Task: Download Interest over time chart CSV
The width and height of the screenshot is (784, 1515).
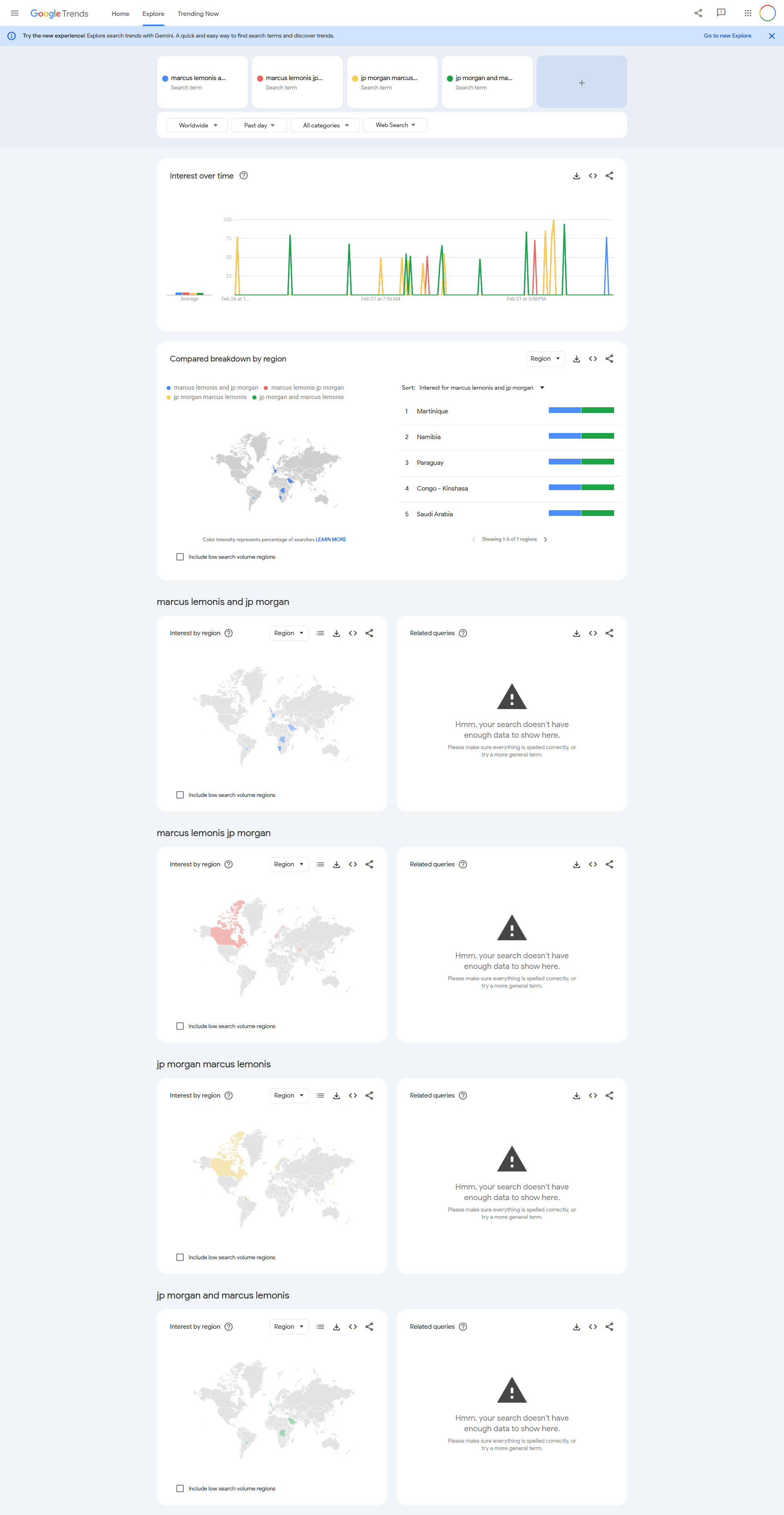Action: [577, 176]
